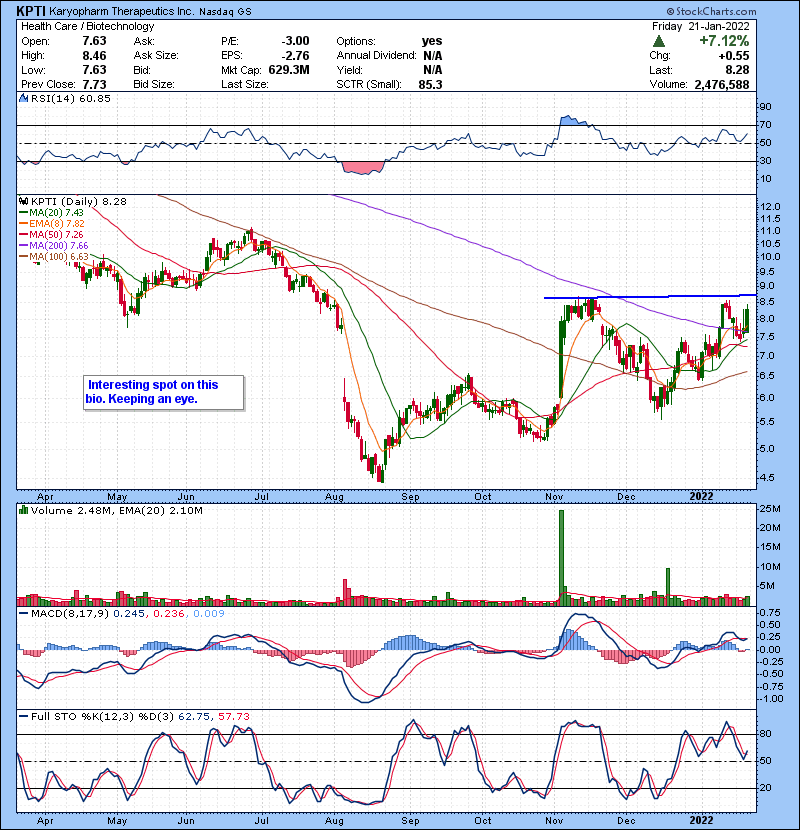Click the Volume 2.48M, EMA(20) 2.10M label
Screen dimensions: 800x830
(x=116, y=511)
